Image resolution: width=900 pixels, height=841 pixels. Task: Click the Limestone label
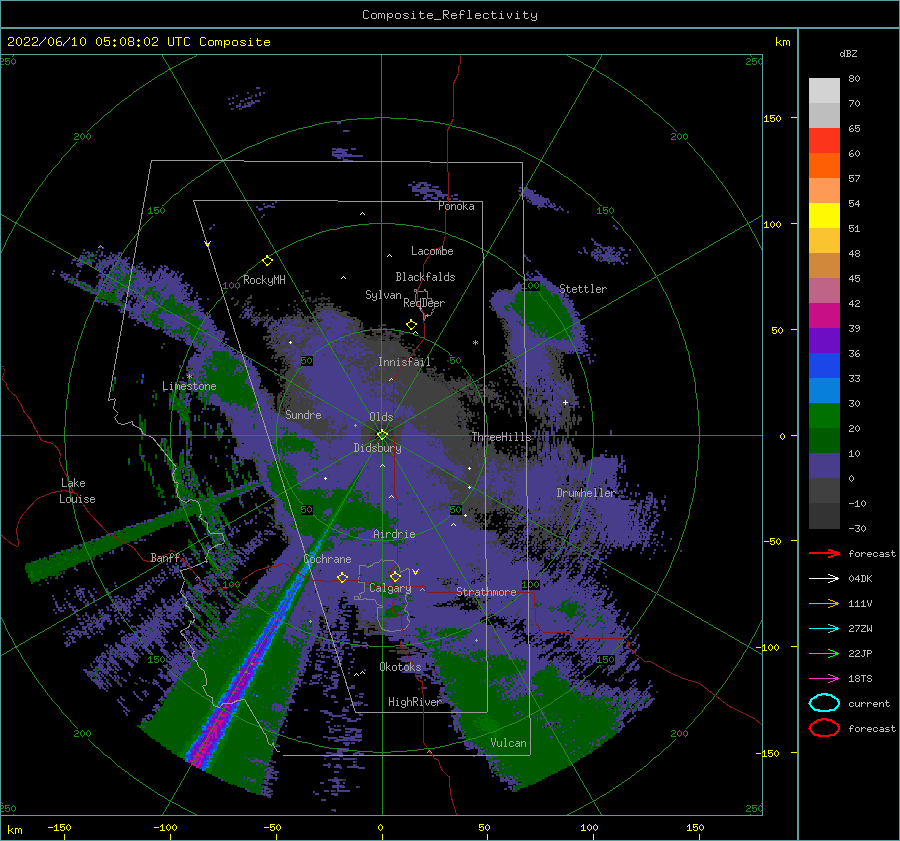(189, 386)
